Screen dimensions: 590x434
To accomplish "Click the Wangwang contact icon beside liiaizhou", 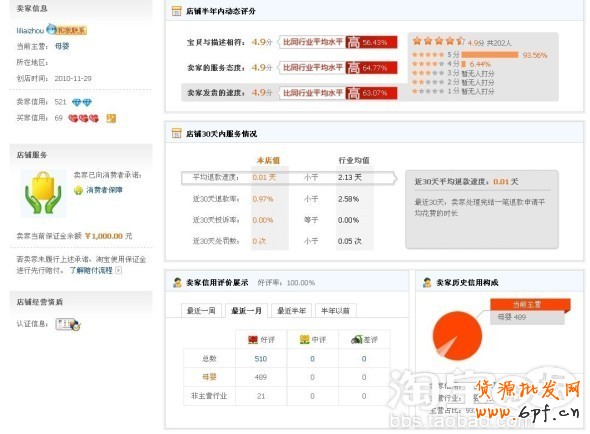I will [x=67, y=30].
